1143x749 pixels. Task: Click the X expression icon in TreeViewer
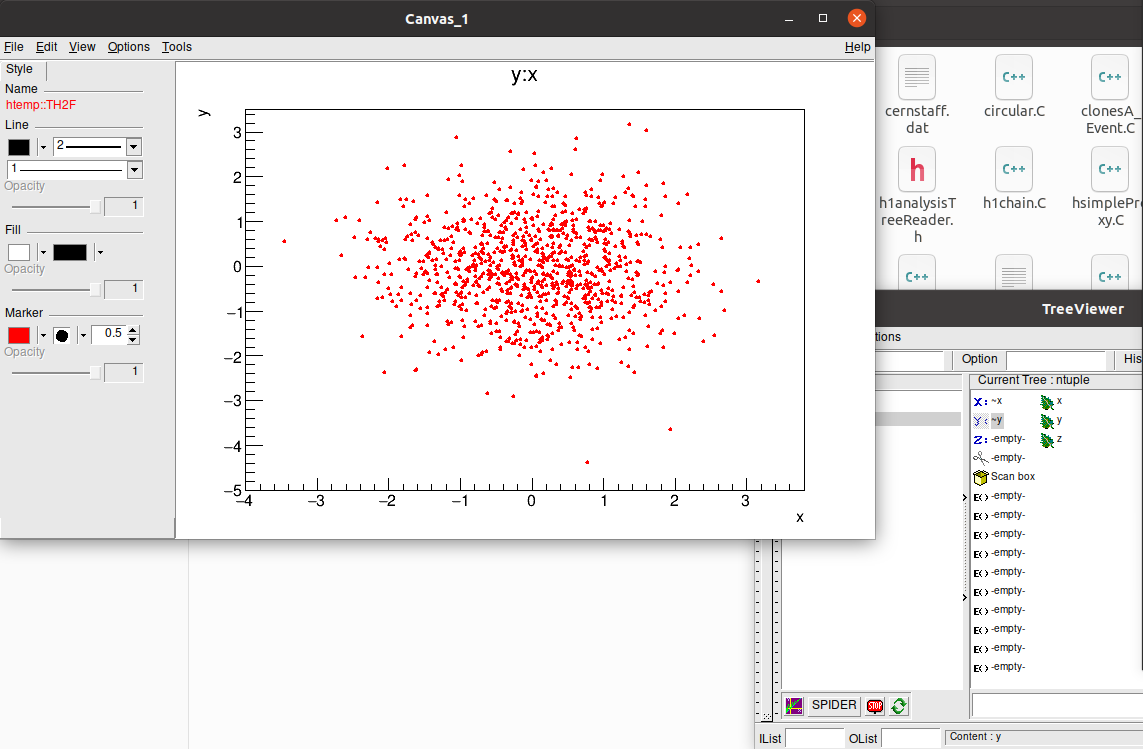(x=980, y=402)
